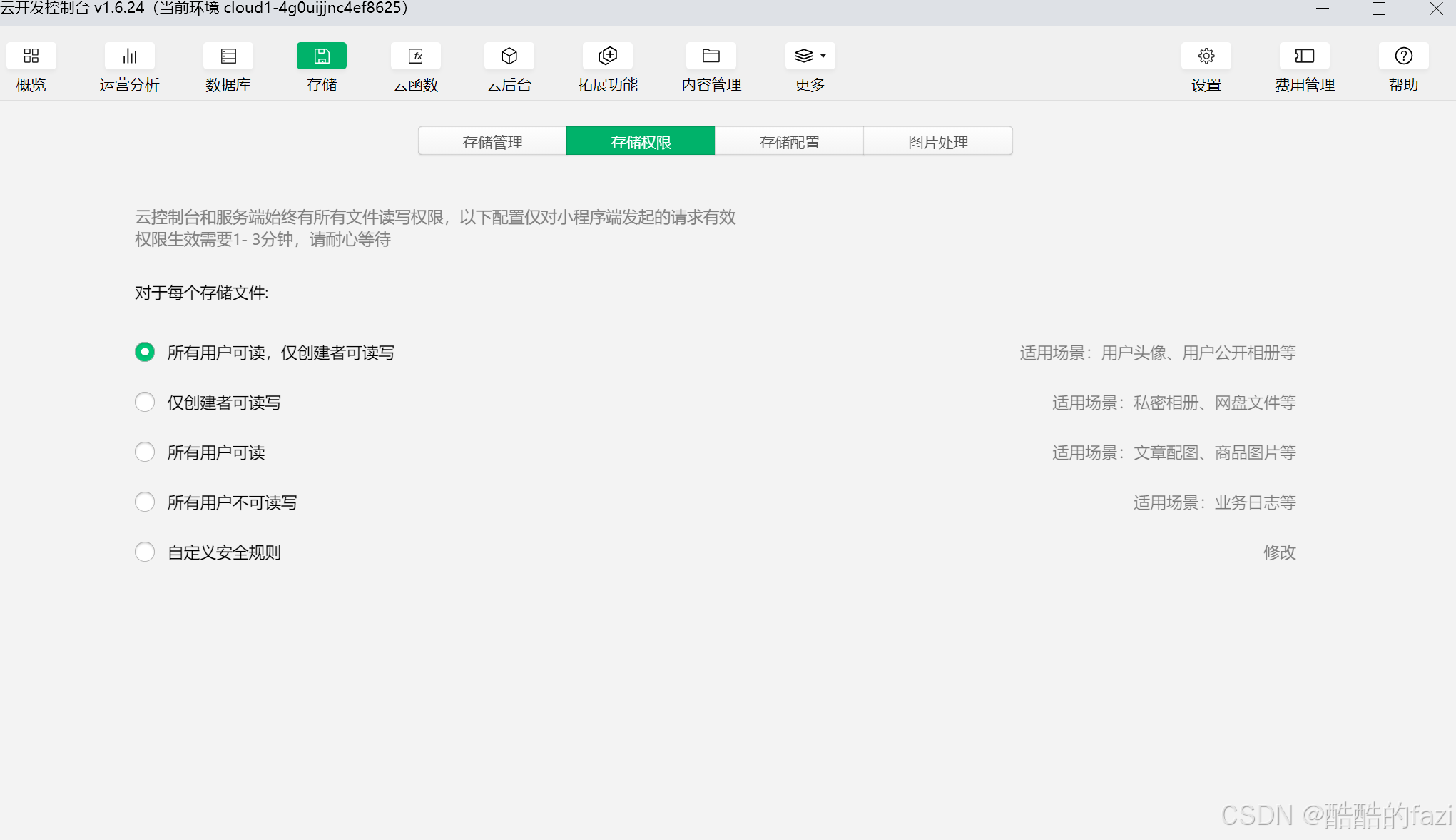Open the 云后台 cube icon
The image size is (1456, 840).
(509, 56)
